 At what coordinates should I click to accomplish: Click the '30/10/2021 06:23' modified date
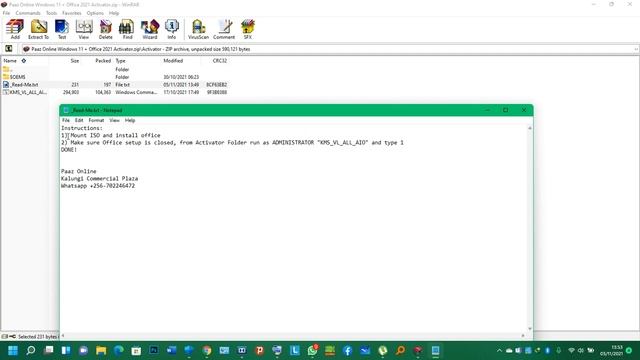[181, 77]
